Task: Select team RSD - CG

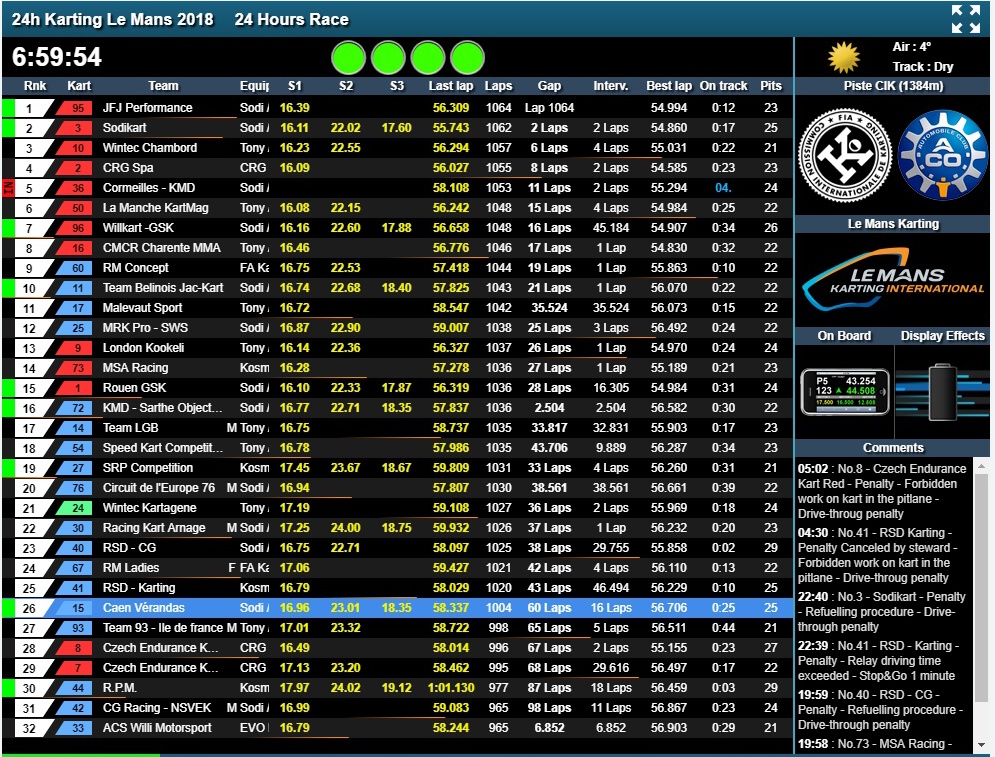Action: [x=129, y=548]
